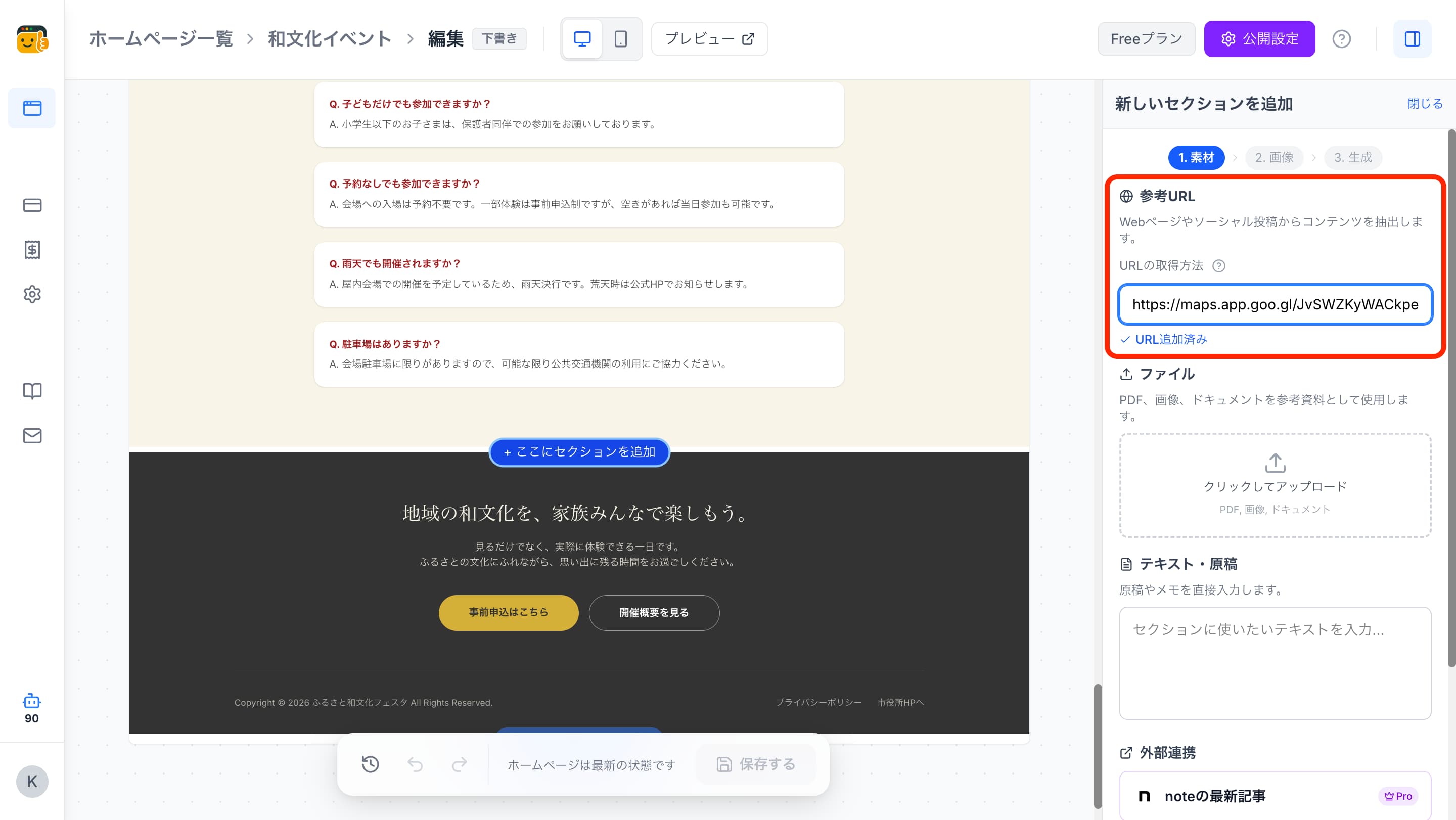The height and width of the screenshot is (820, 1456).
Task: Click the Freeプラン button
Action: (1146, 39)
